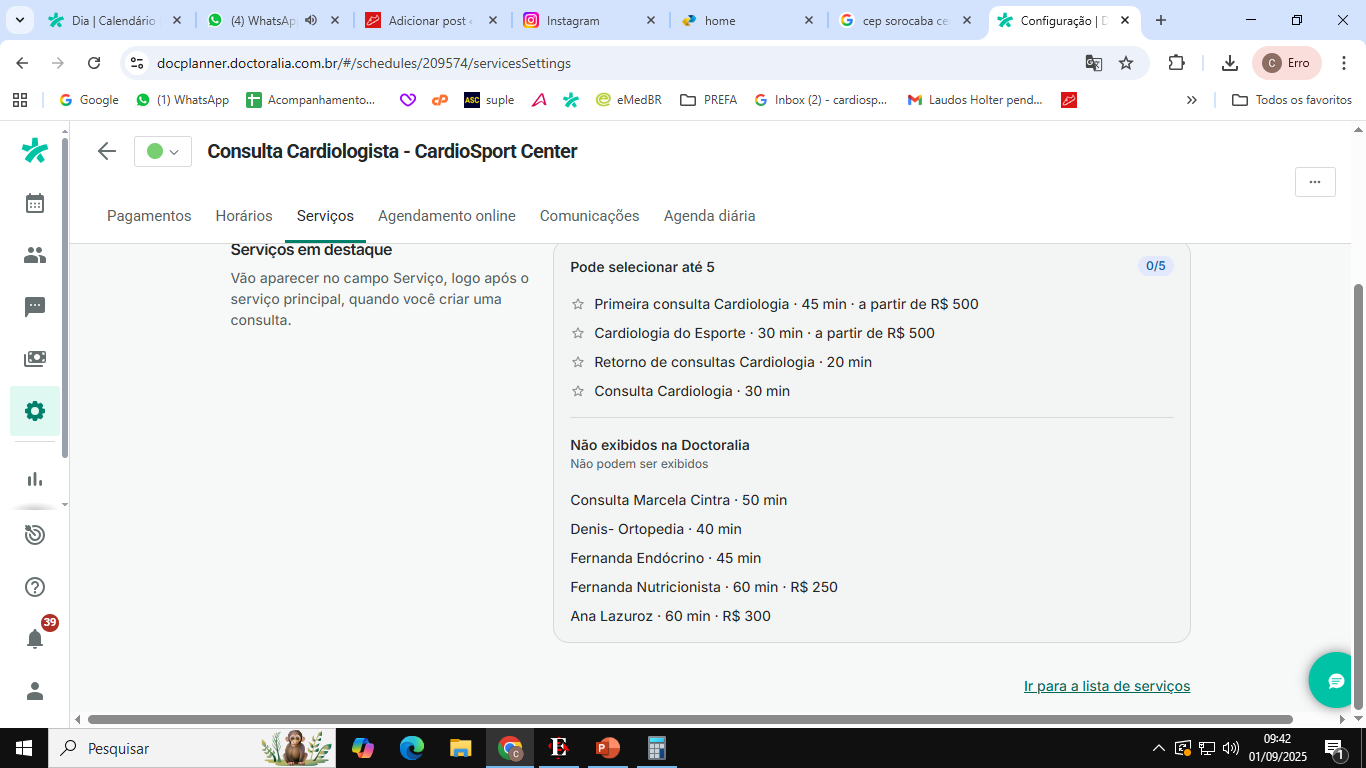Open the calendar icon in sidebar
The image size is (1366, 768).
pyautogui.click(x=35, y=203)
